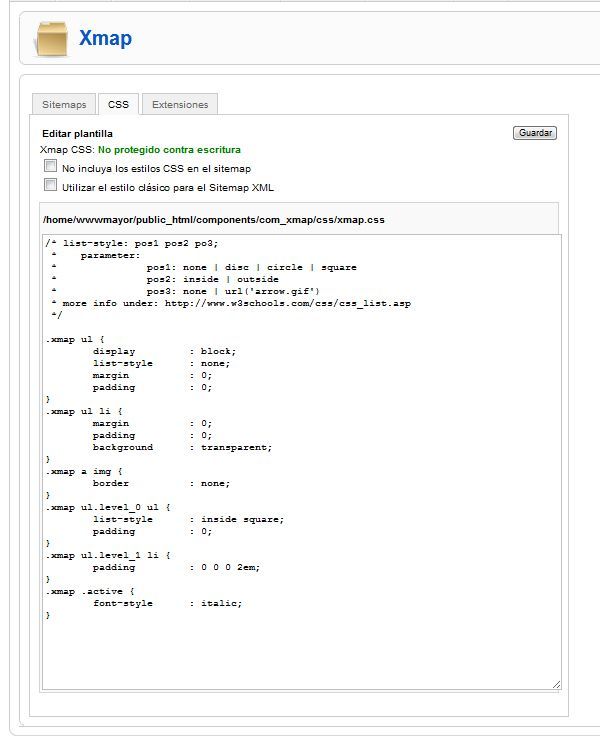Click the 'Xmap CSS:' label
The image size is (600, 755).
(67, 150)
